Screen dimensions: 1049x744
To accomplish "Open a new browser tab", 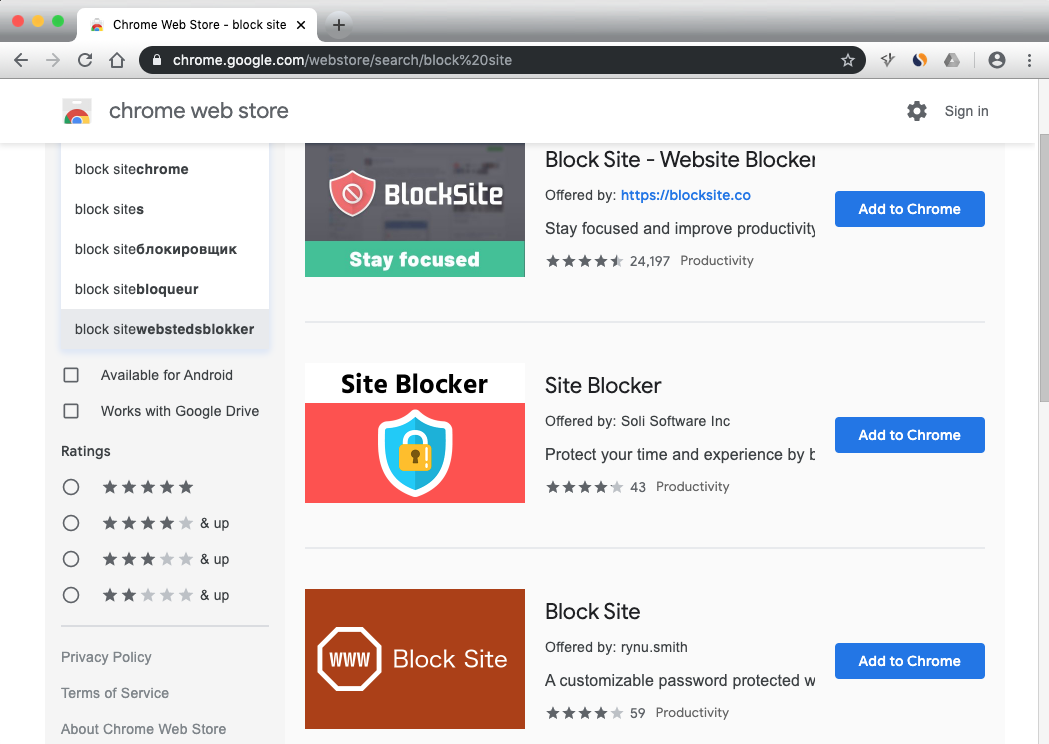I will pyautogui.click(x=339, y=25).
